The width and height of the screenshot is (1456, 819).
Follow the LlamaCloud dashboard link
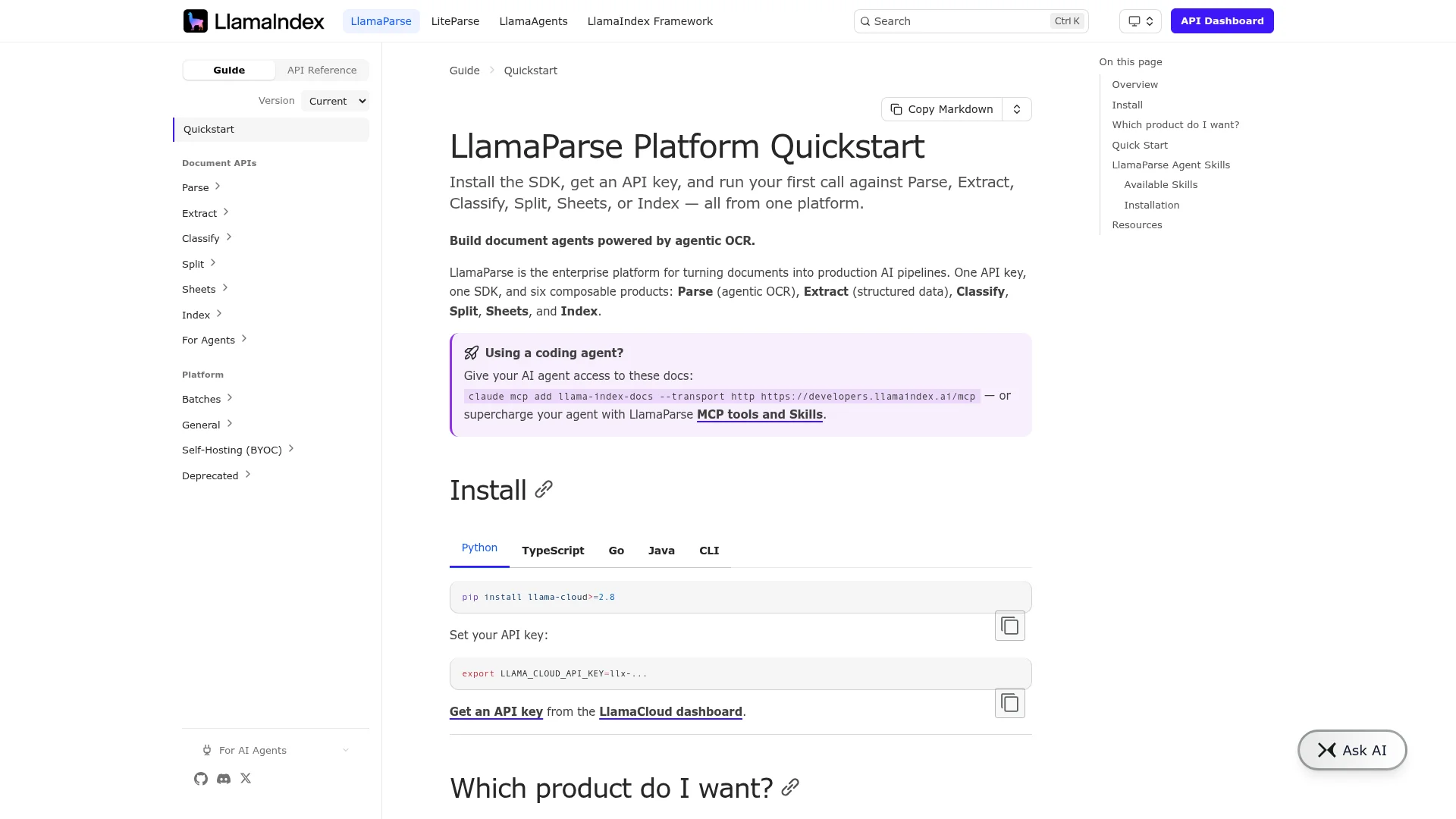pos(670,712)
